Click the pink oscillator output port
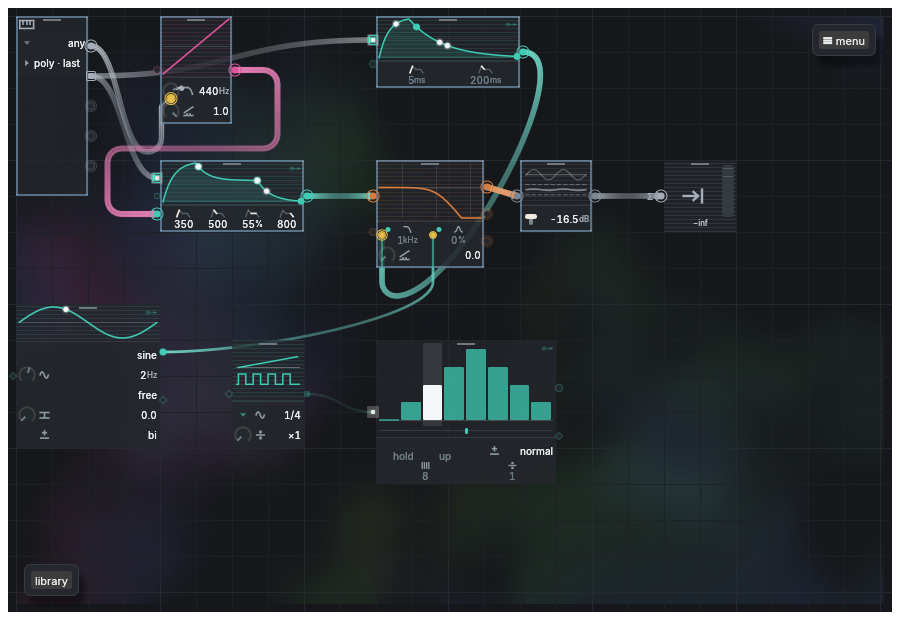The image size is (900, 620). click(x=235, y=70)
